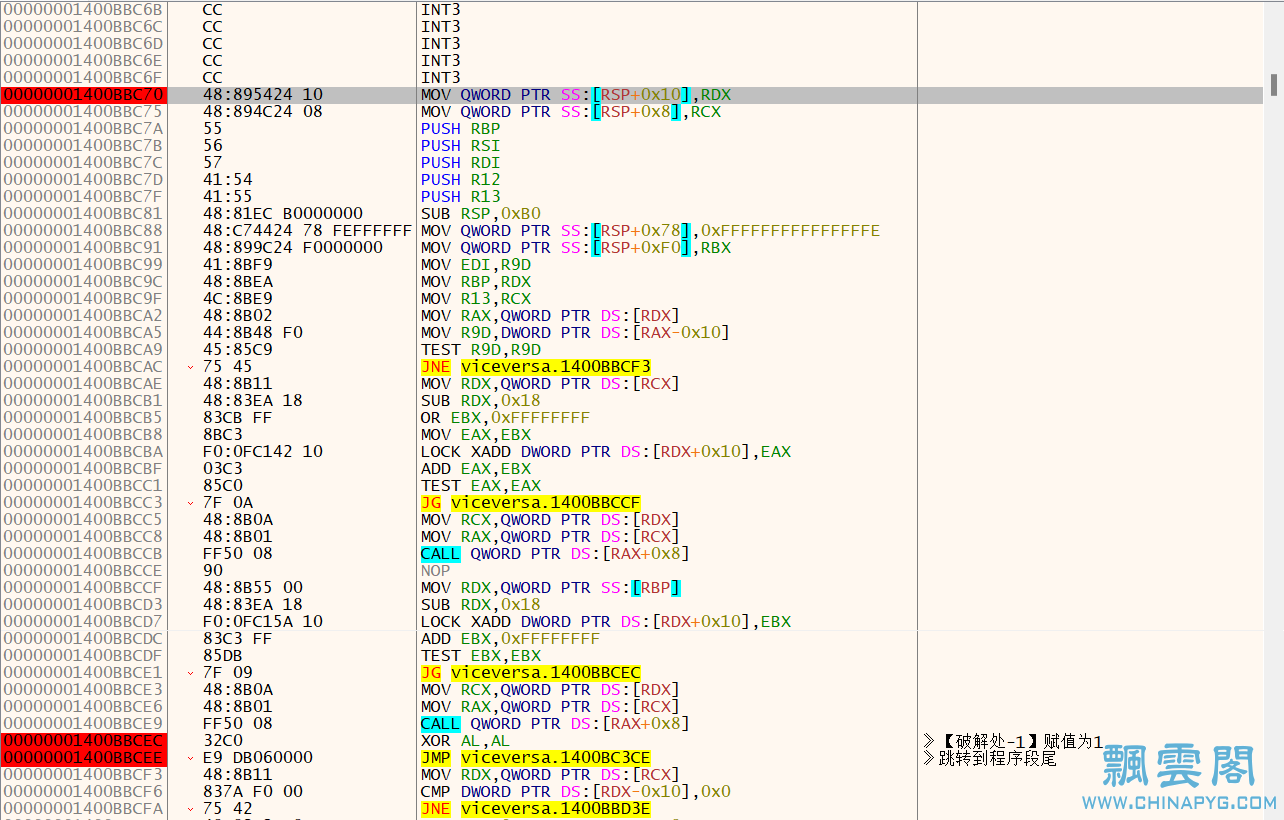Click the jump arrow beside bytes E9 DB060000
Viewport: 1284px width, 820px height.
(191, 758)
